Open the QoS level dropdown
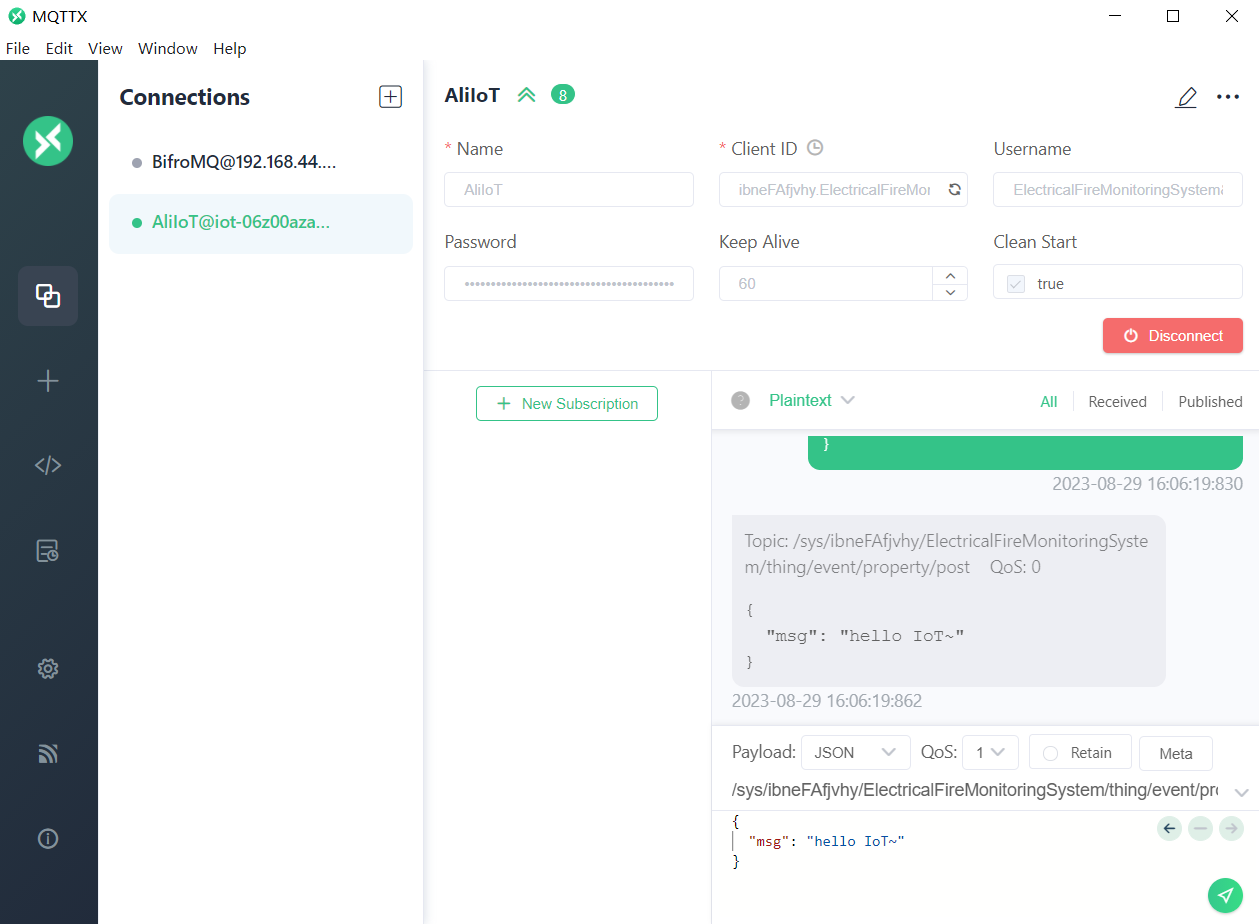The height and width of the screenshot is (924, 1259). coord(990,752)
